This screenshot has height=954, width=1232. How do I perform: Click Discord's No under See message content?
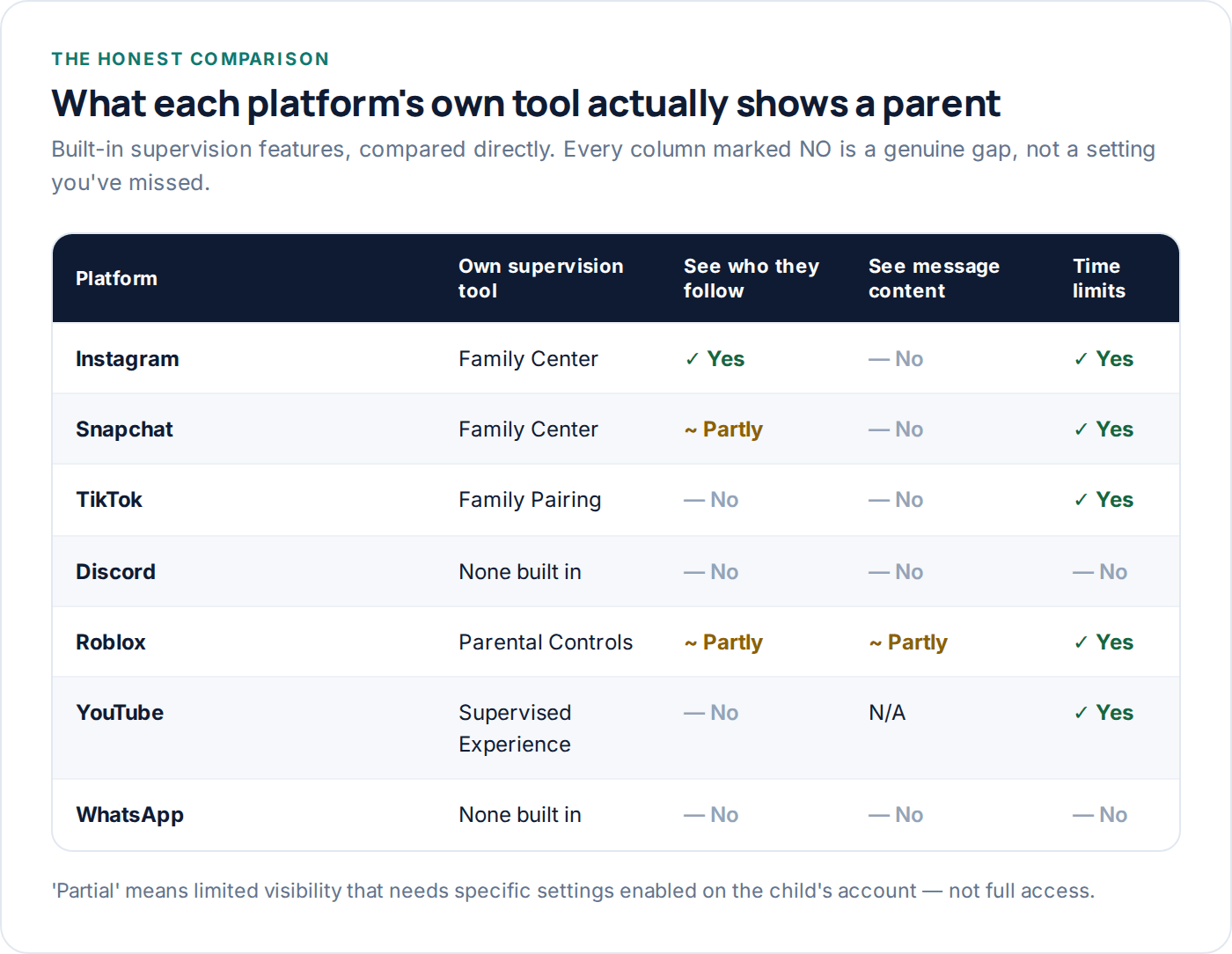896,572
